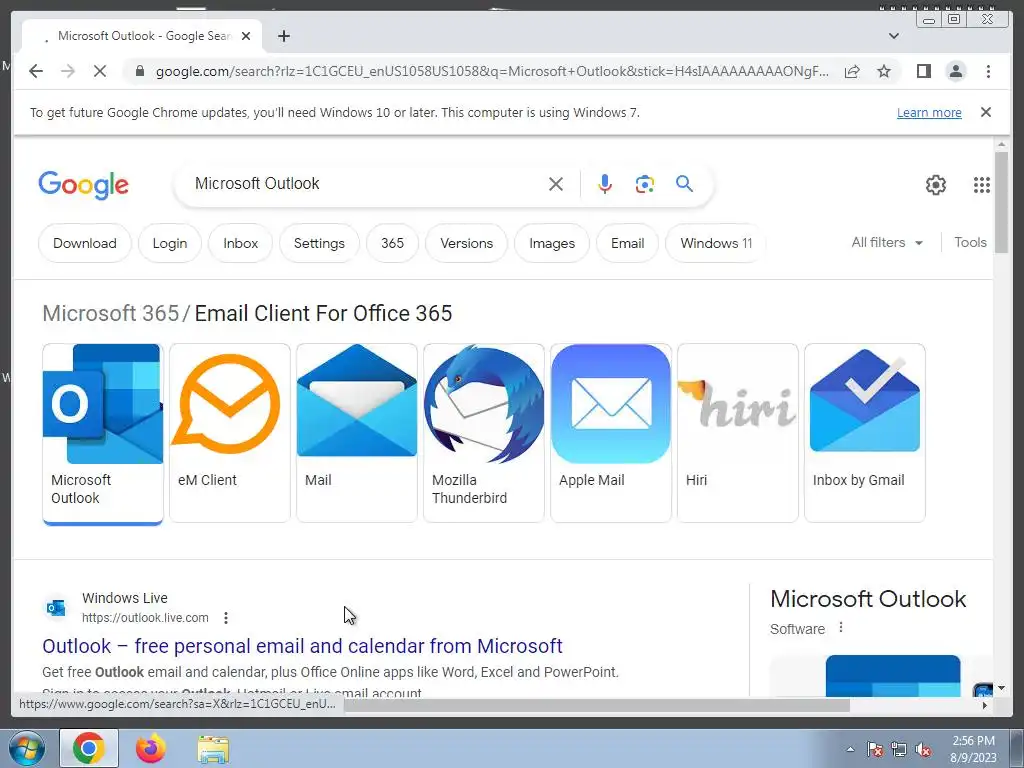The height and width of the screenshot is (768, 1024).
Task: Select the Settings filter chip
Action: (x=319, y=243)
